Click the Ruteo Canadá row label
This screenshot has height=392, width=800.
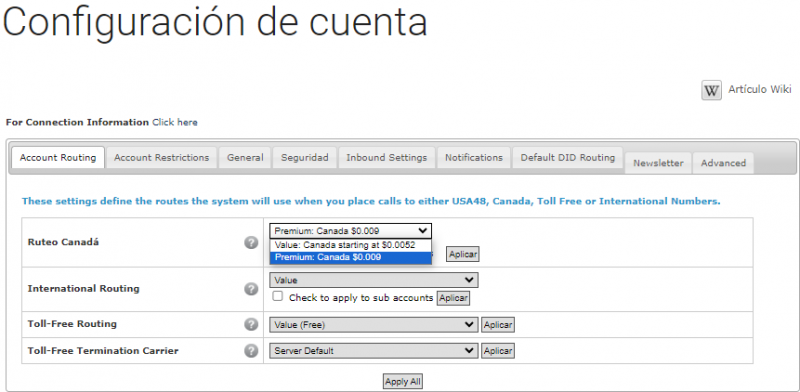(63, 242)
